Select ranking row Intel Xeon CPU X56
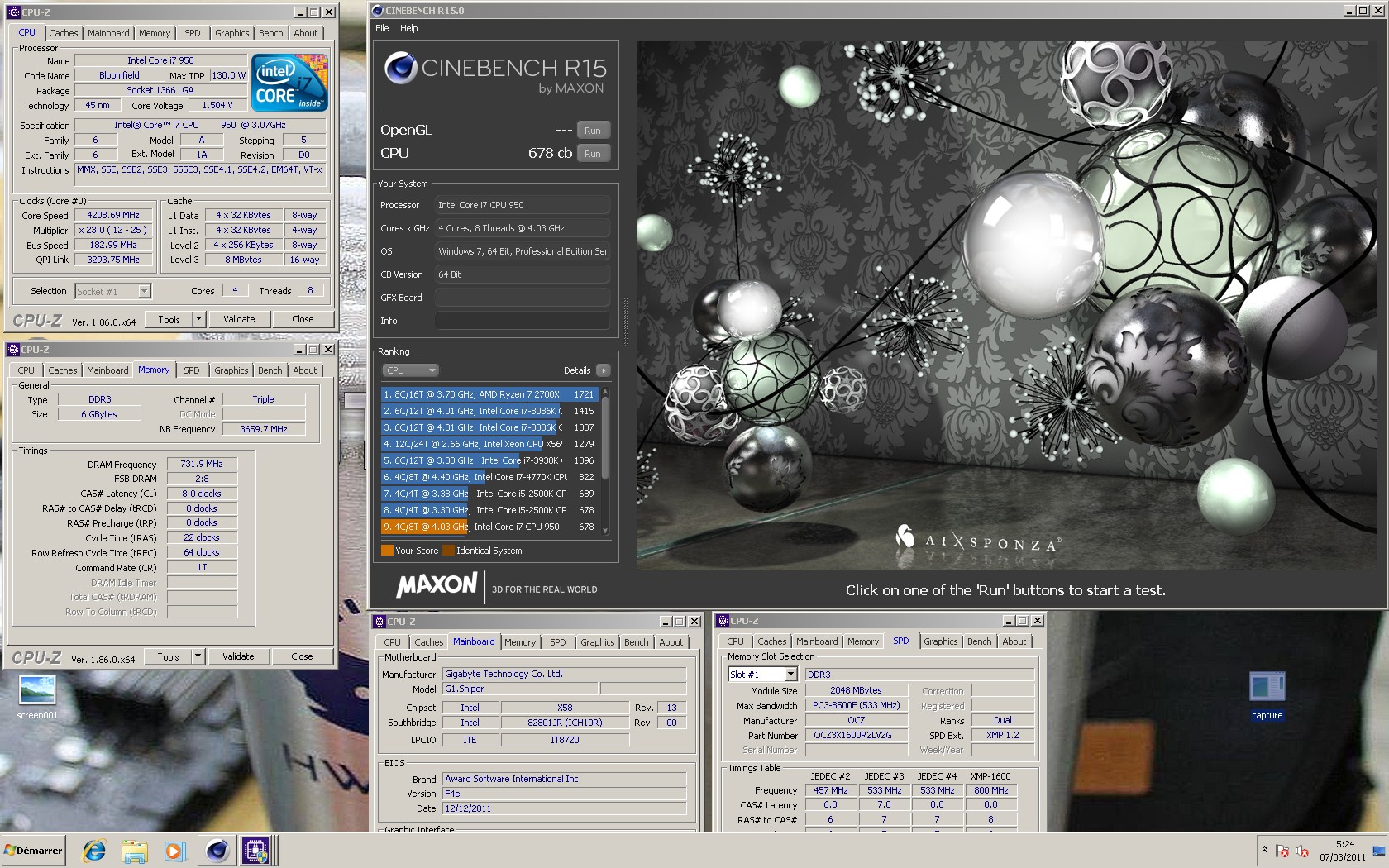Viewport: 1389px width, 868px height. click(x=489, y=444)
